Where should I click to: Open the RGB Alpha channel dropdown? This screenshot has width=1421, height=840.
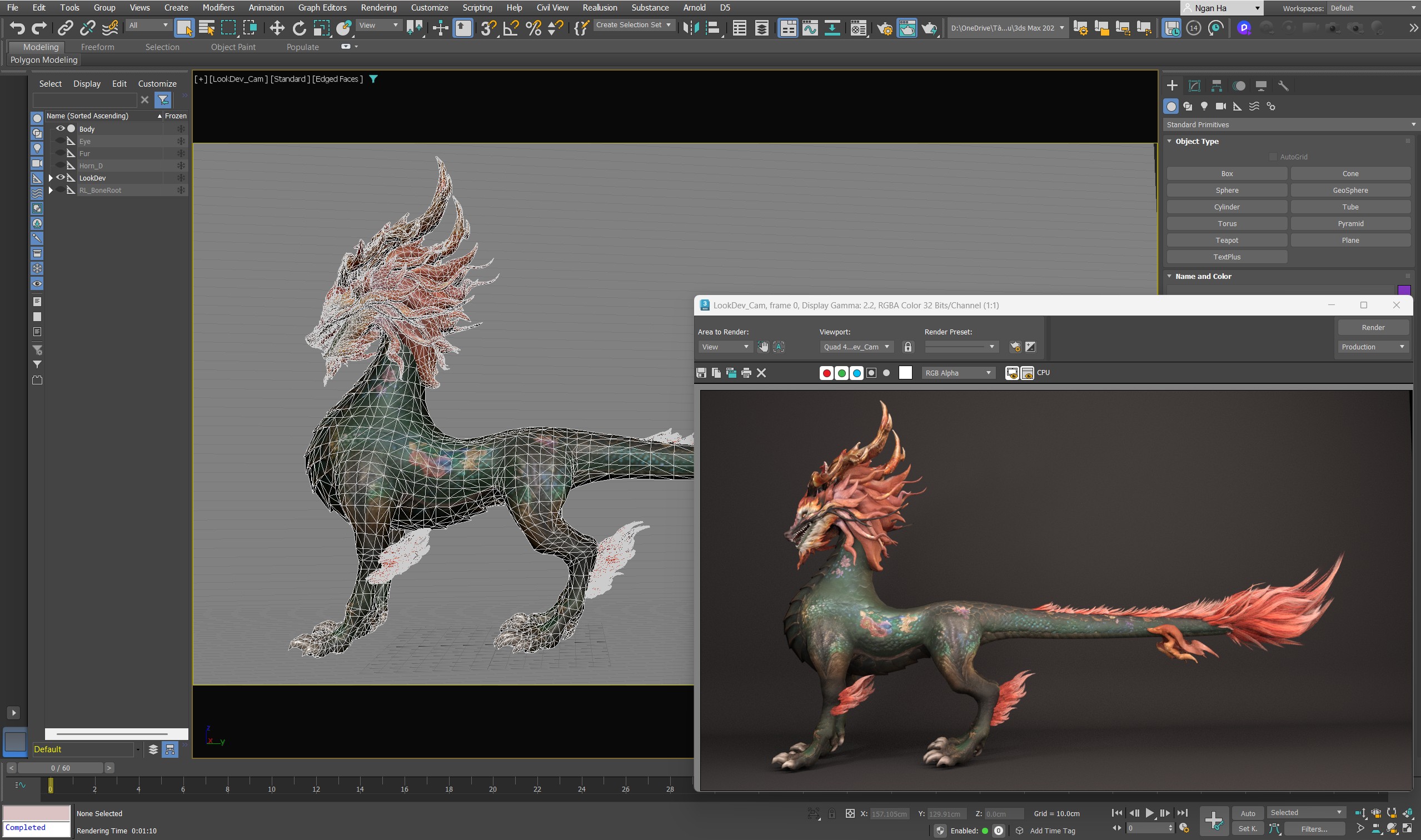coord(958,372)
